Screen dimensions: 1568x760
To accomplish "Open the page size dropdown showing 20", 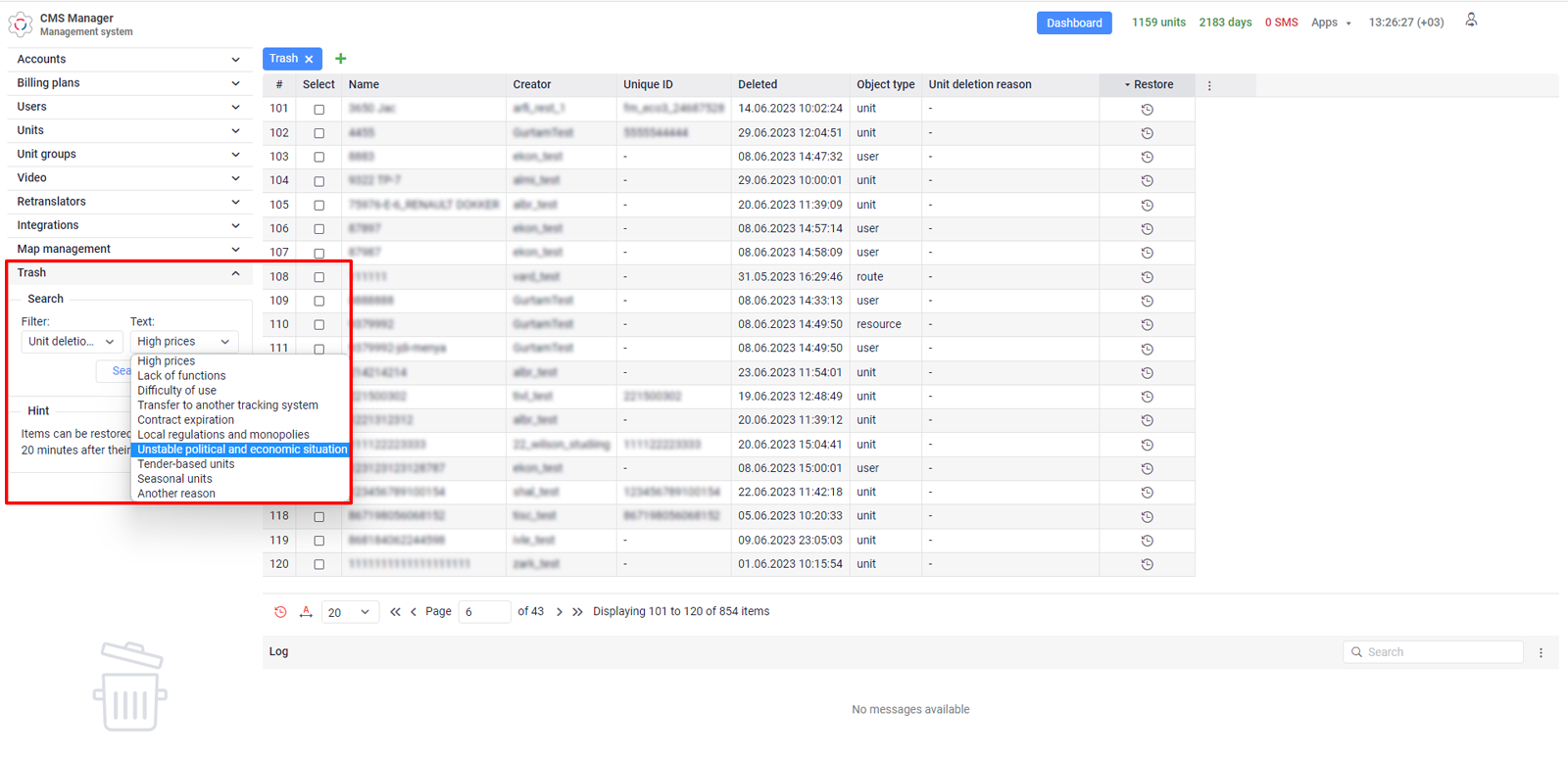I will click(x=350, y=612).
